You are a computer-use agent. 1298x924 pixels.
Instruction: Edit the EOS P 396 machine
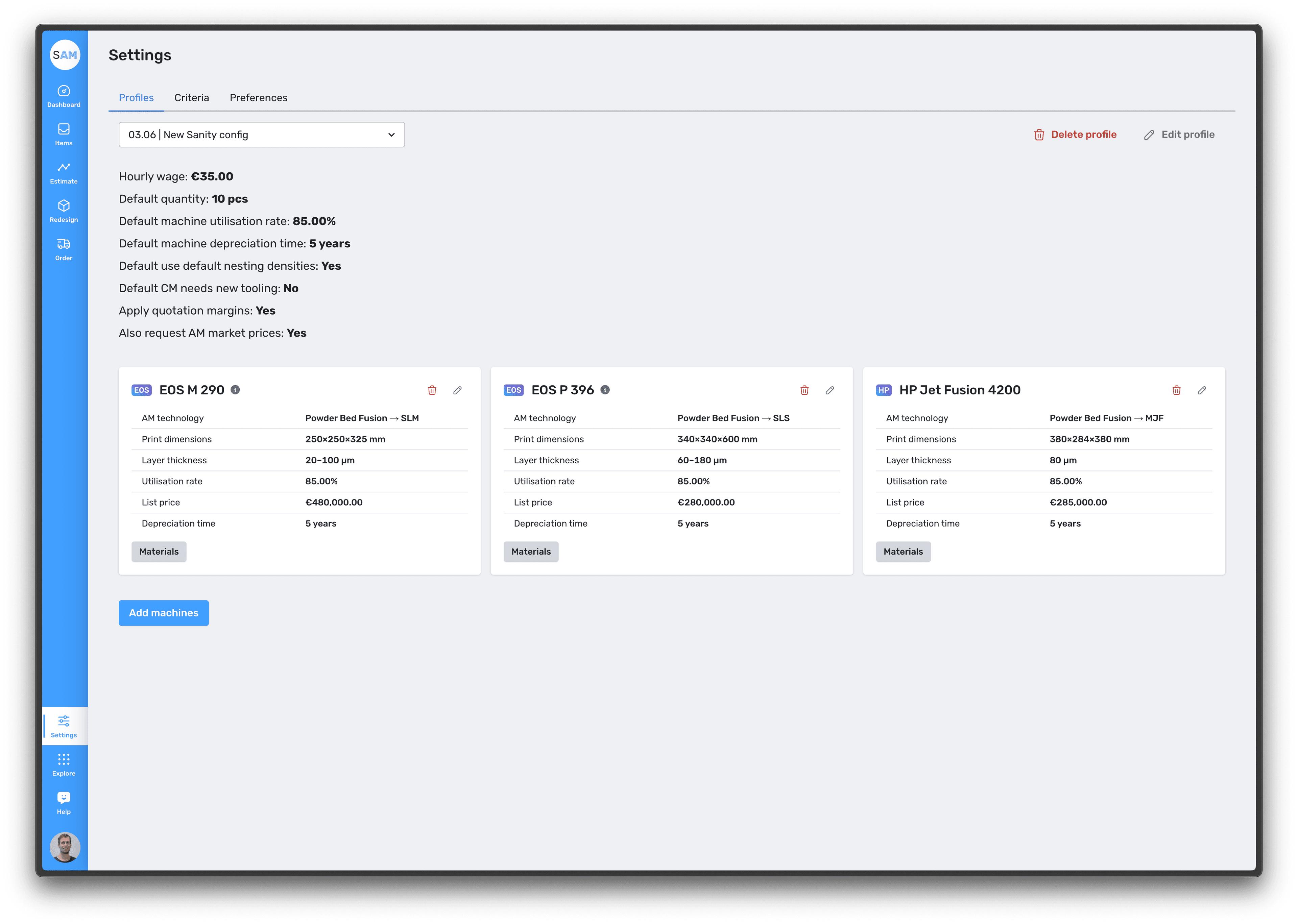click(x=830, y=390)
